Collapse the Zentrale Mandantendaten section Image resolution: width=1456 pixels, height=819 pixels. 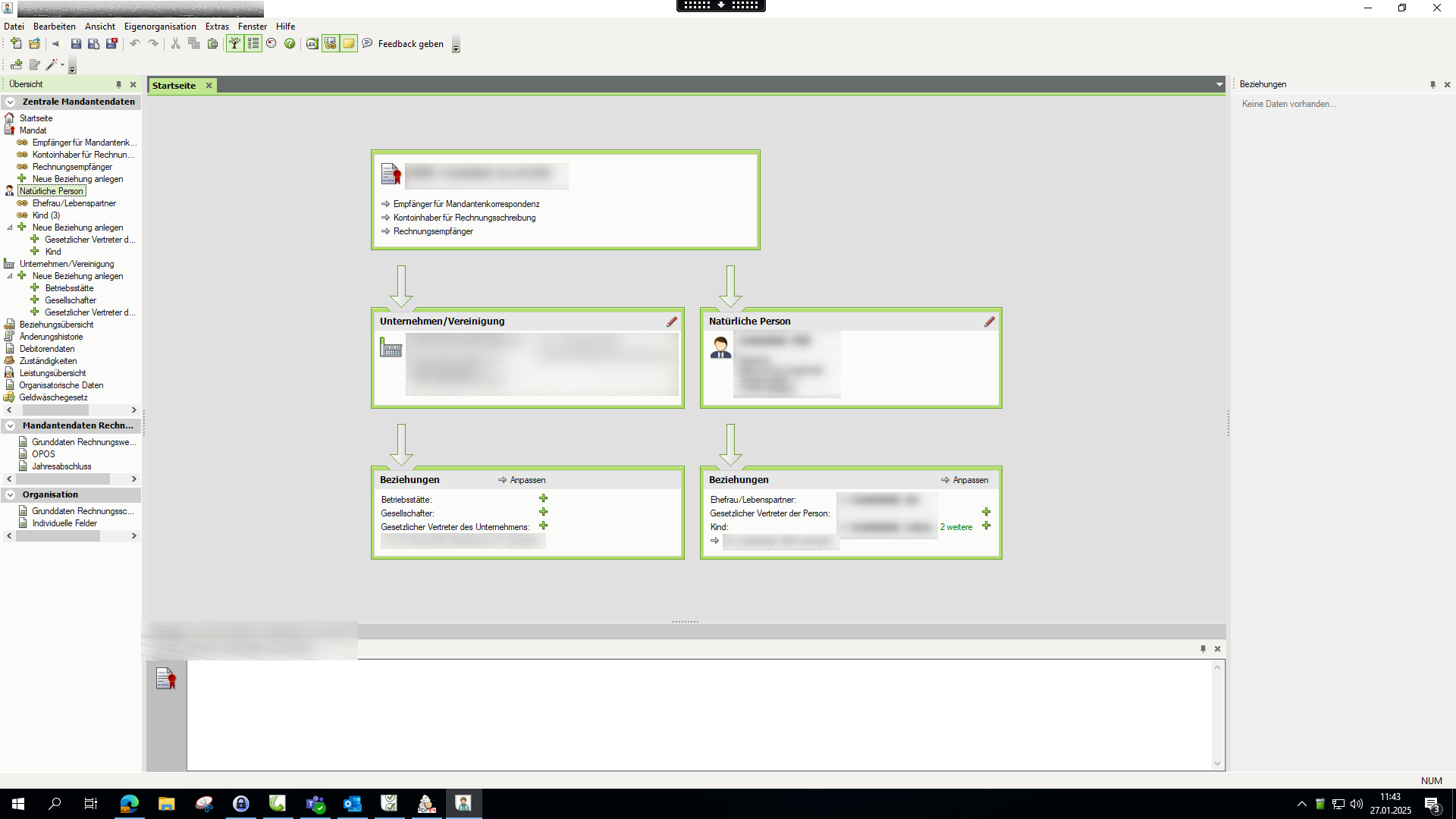[11, 102]
